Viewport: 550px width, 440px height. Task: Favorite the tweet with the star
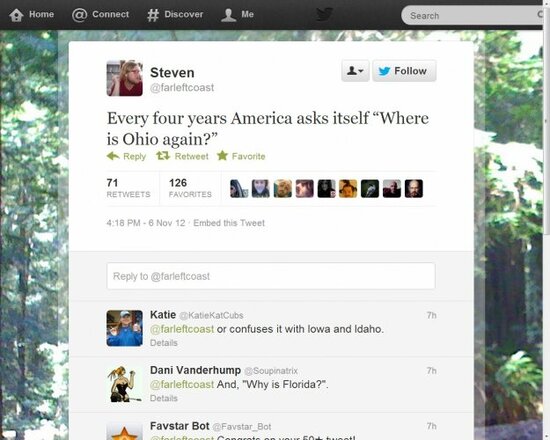click(241, 156)
